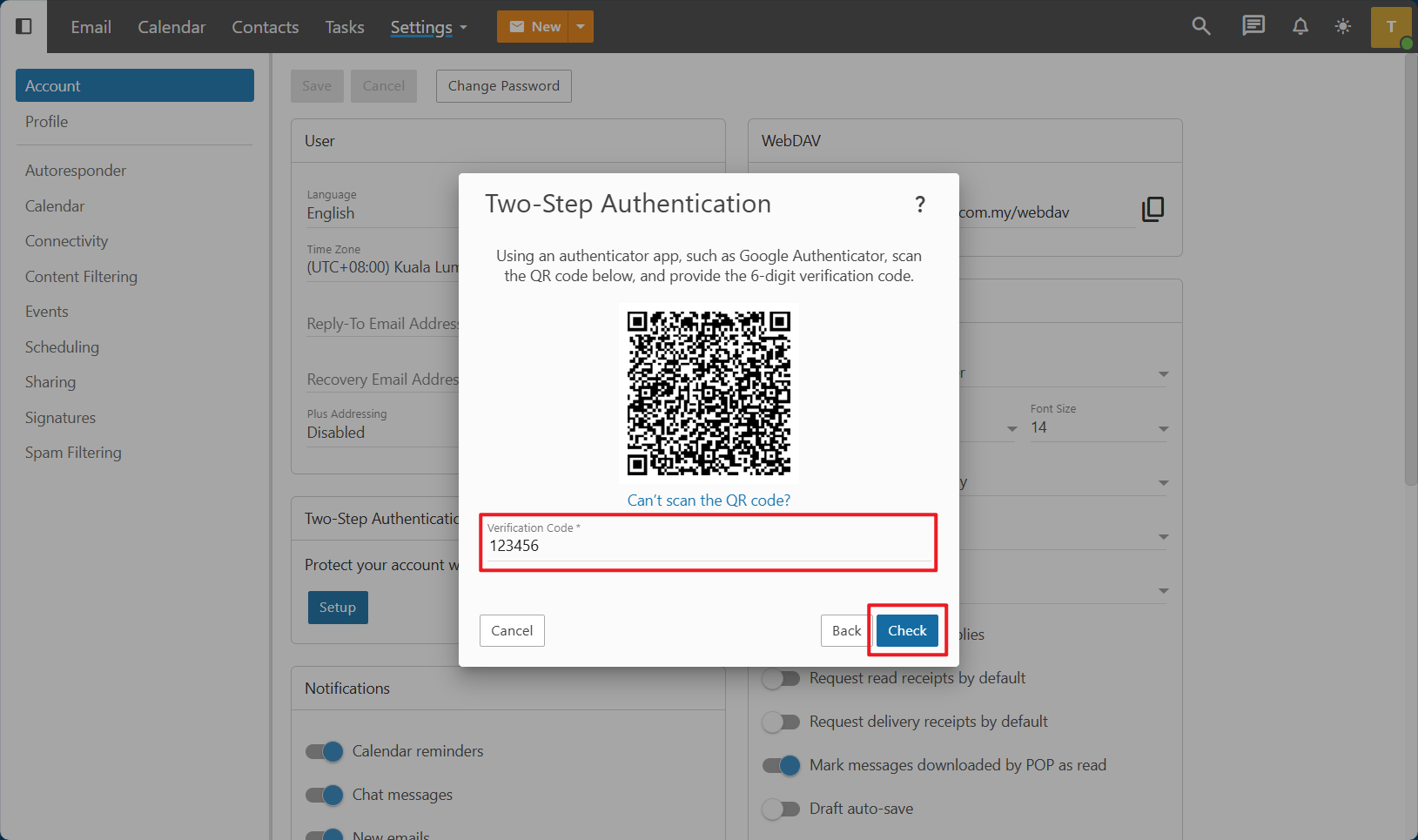
Task: Copy the WebDAV URL with copy icon
Action: pyautogui.click(x=1153, y=209)
